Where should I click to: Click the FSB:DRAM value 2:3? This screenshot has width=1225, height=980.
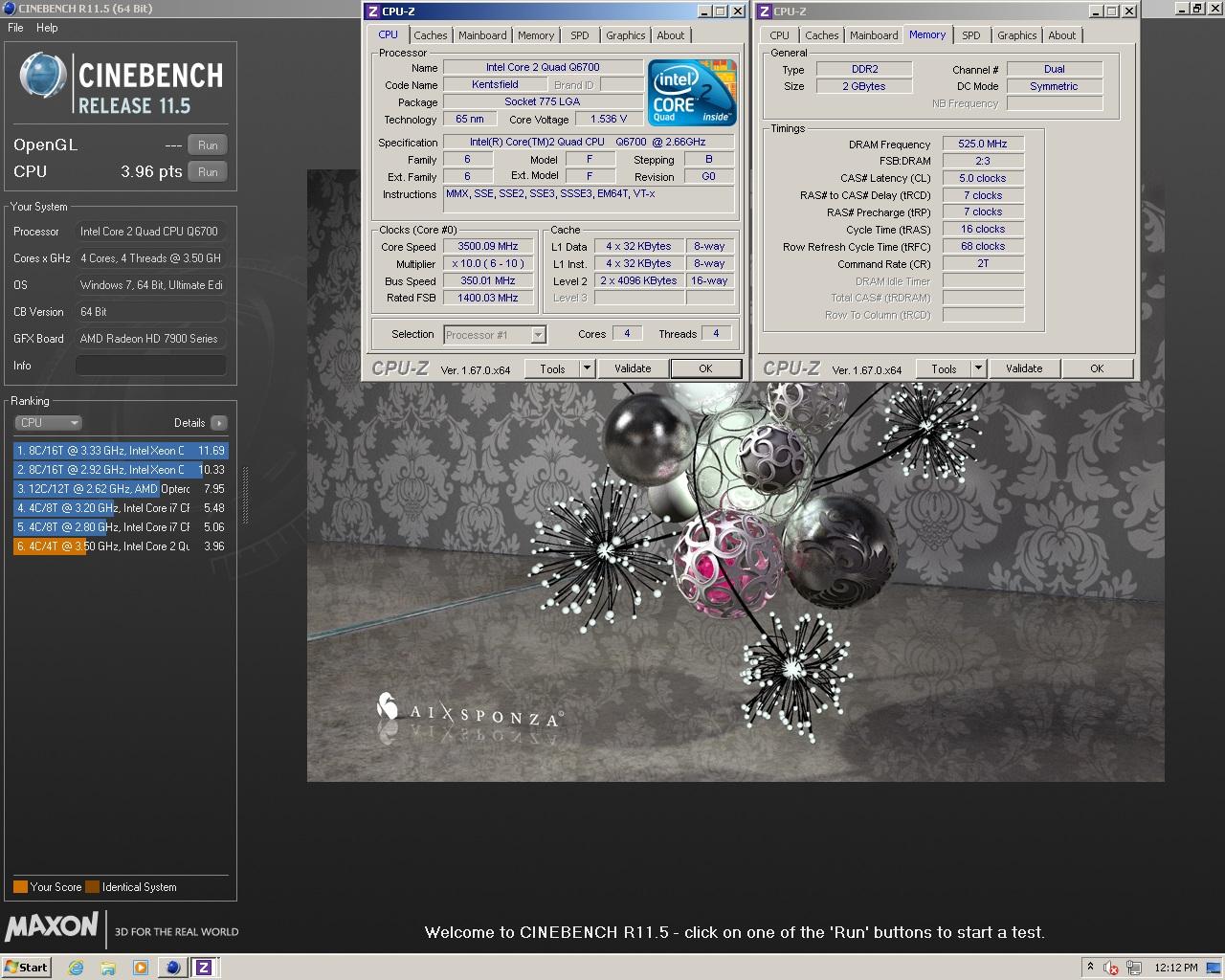click(x=983, y=161)
